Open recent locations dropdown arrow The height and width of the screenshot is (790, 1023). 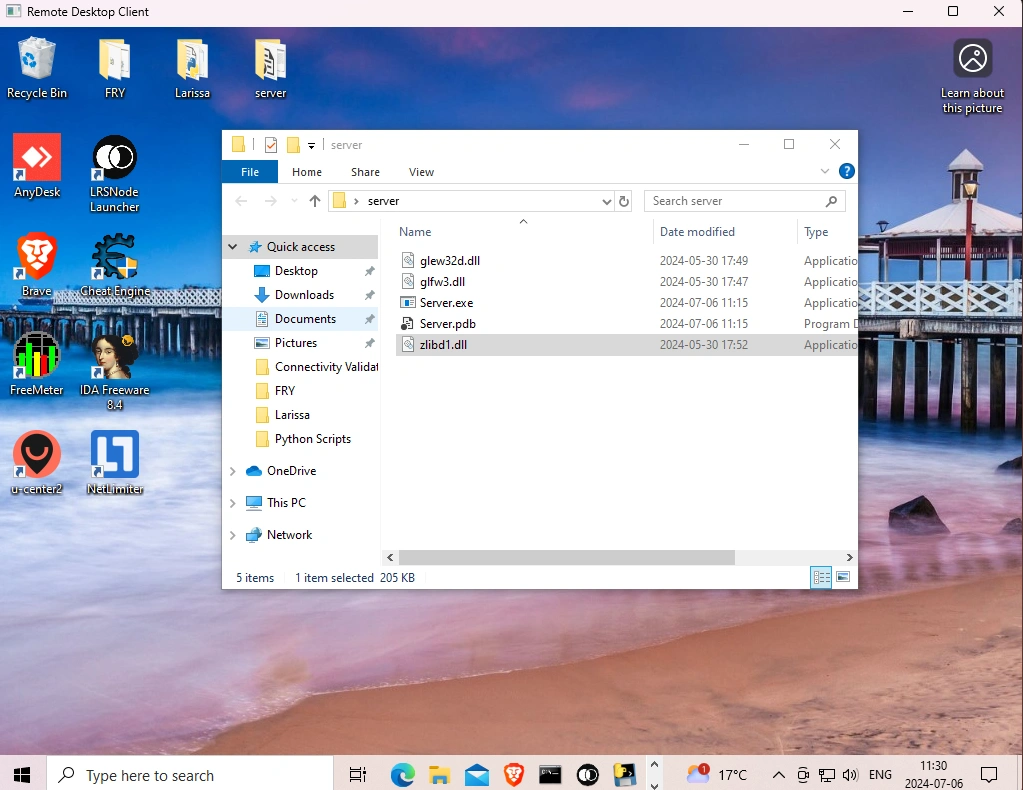[294, 201]
